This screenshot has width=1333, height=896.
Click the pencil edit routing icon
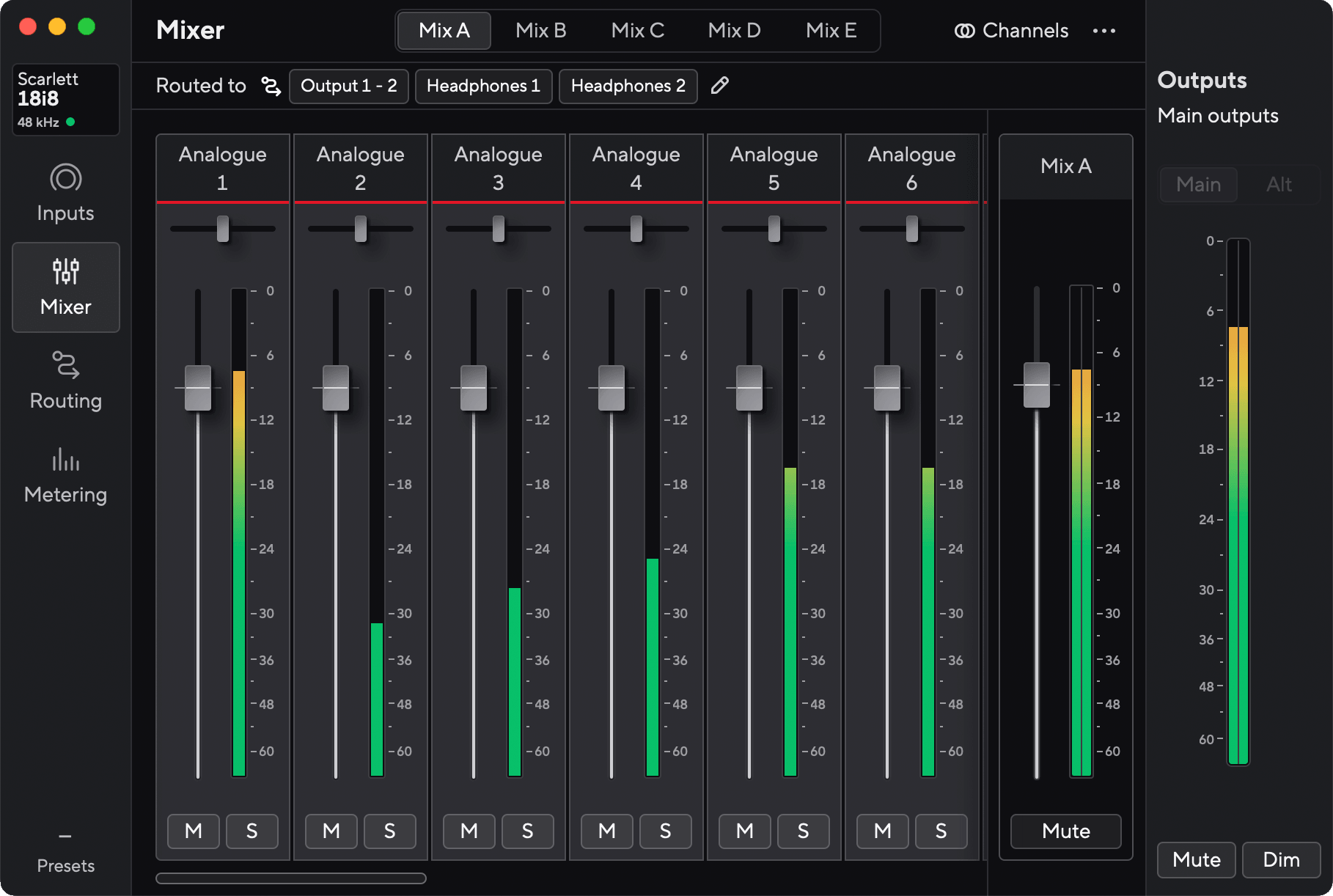(x=720, y=86)
